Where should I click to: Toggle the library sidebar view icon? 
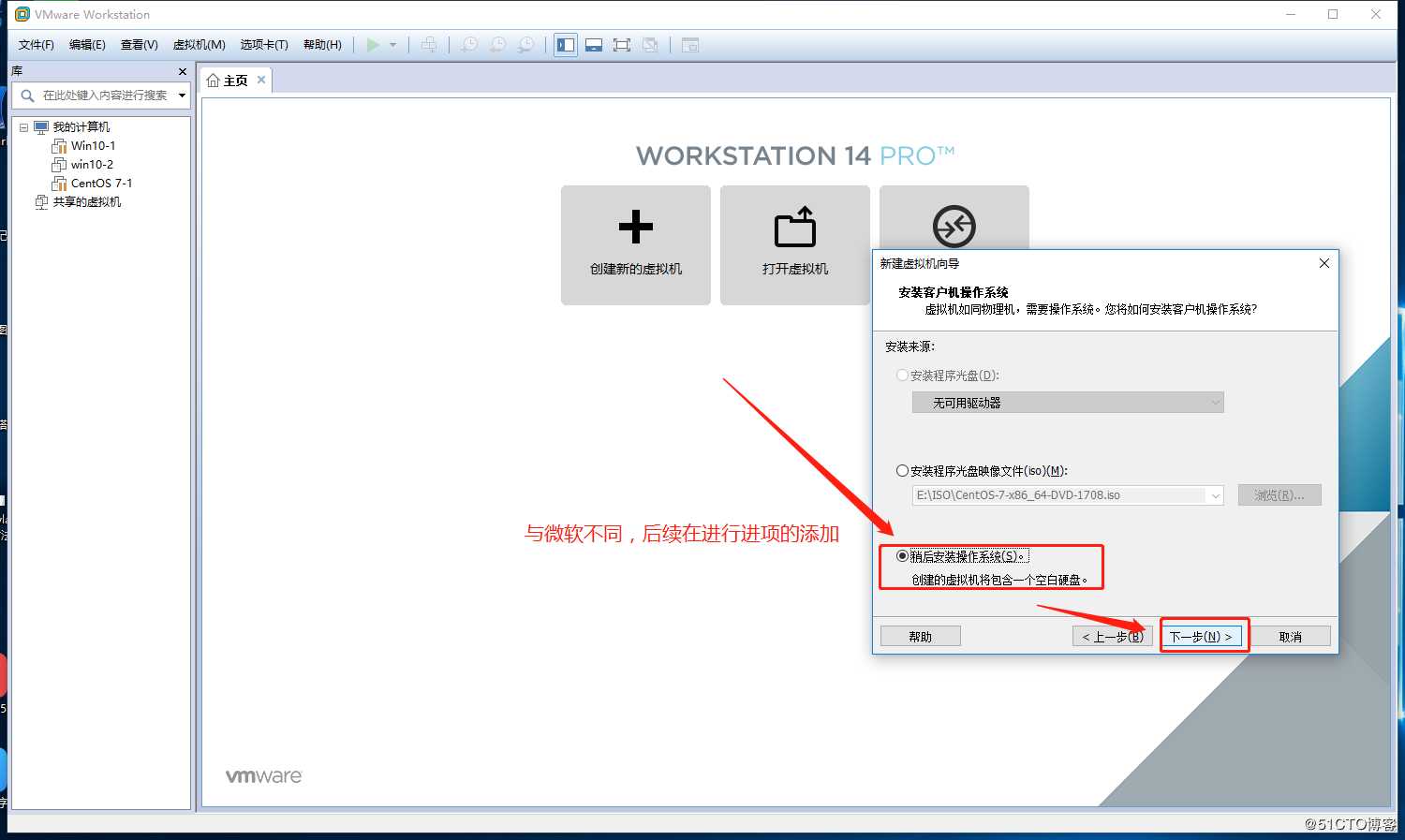(566, 45)
